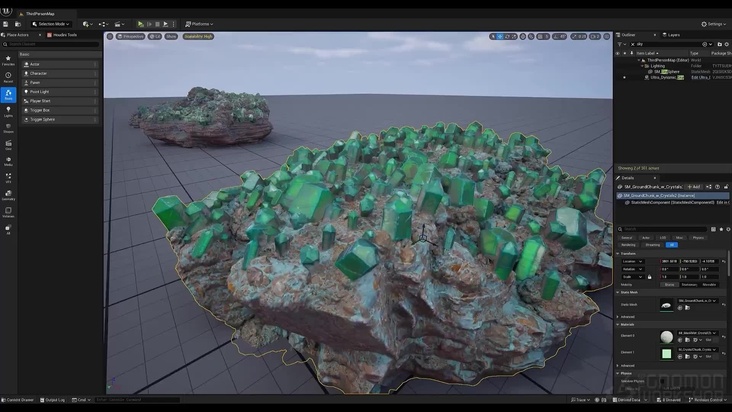This screenshot has height=412, width=732.
Task: Set Mobility to Stationary
Action: click(x=689, y=285)
